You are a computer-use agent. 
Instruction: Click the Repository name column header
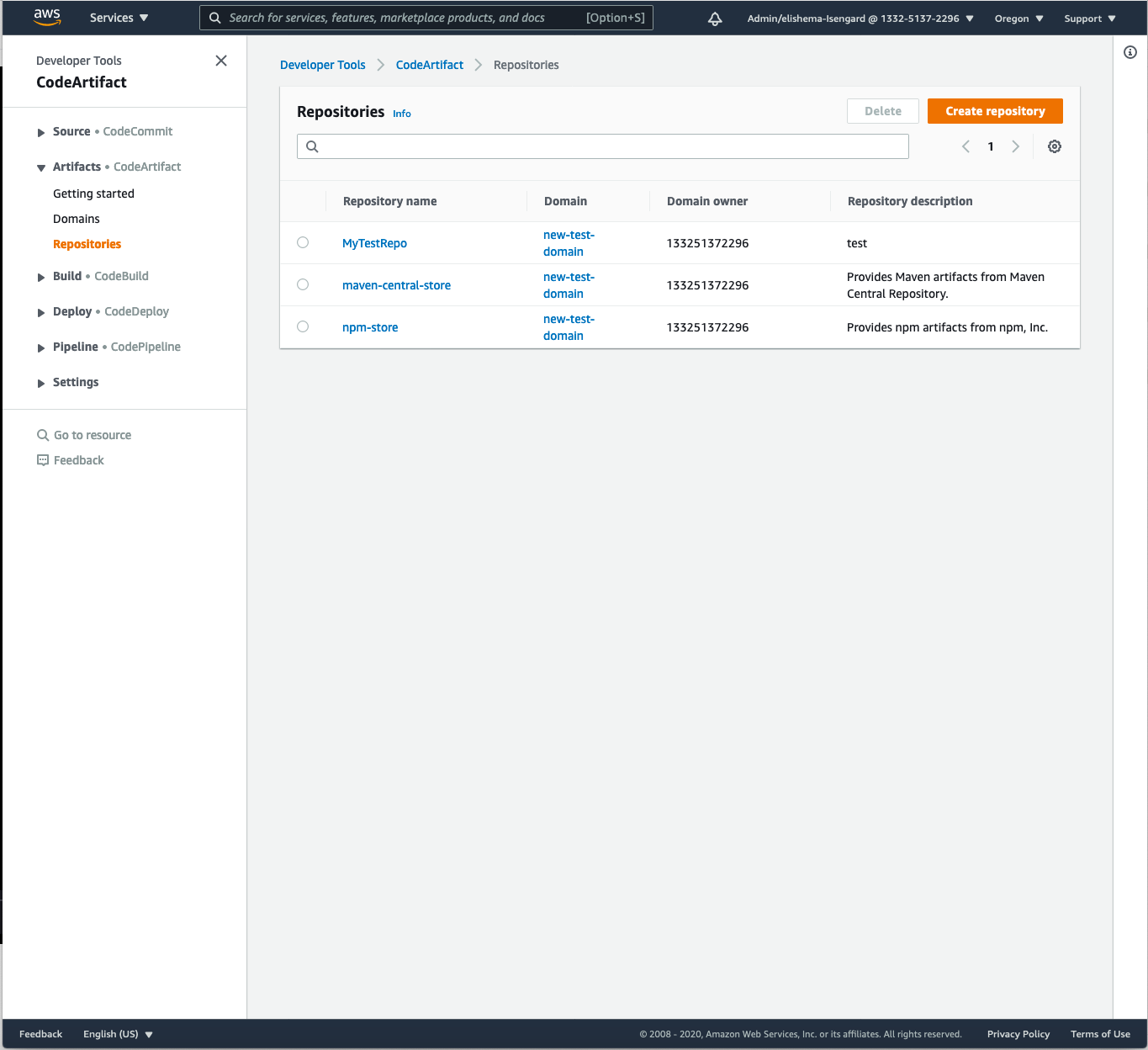coord(389,201)
